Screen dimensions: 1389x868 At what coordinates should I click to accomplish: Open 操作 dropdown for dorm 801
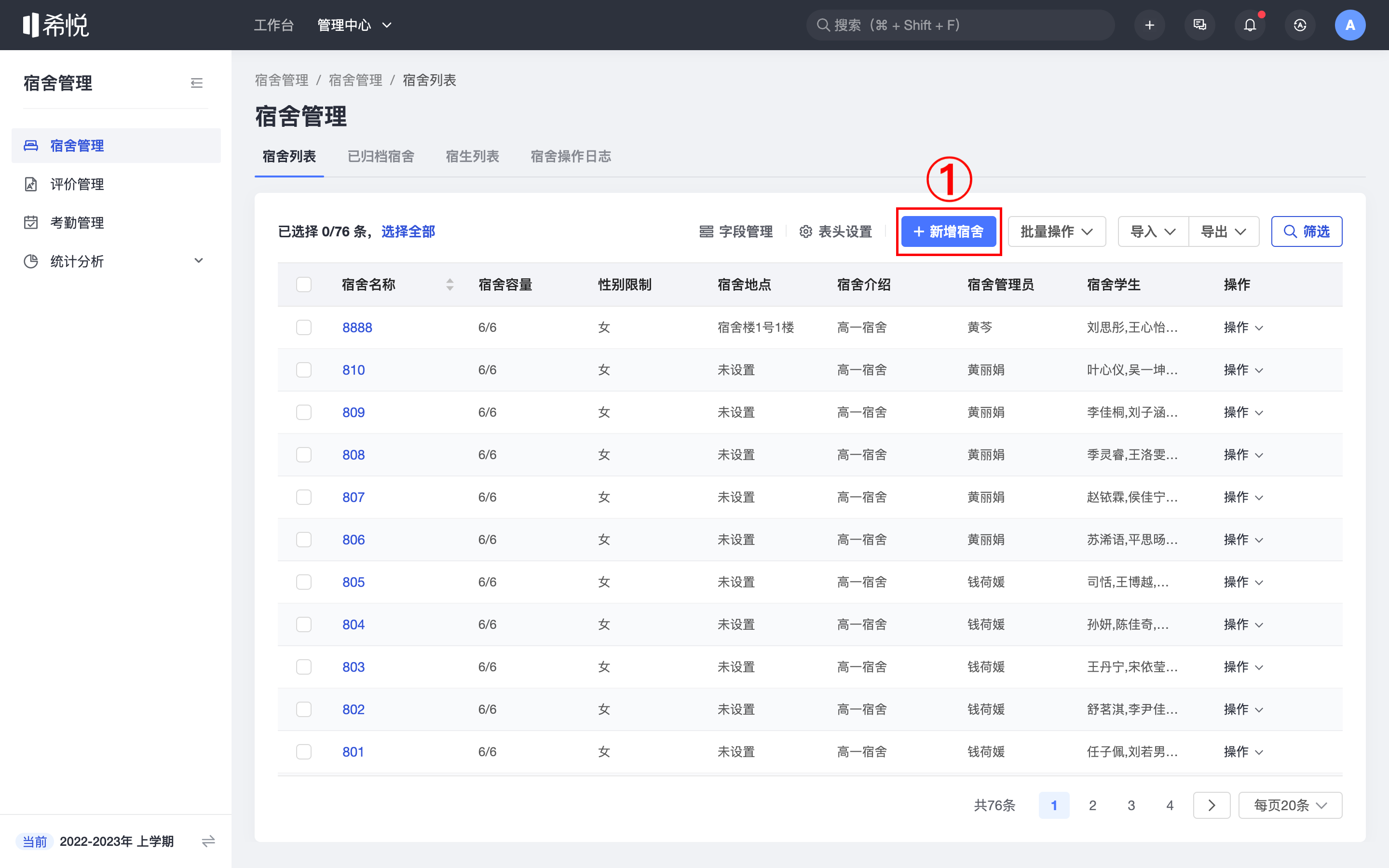1243,752
